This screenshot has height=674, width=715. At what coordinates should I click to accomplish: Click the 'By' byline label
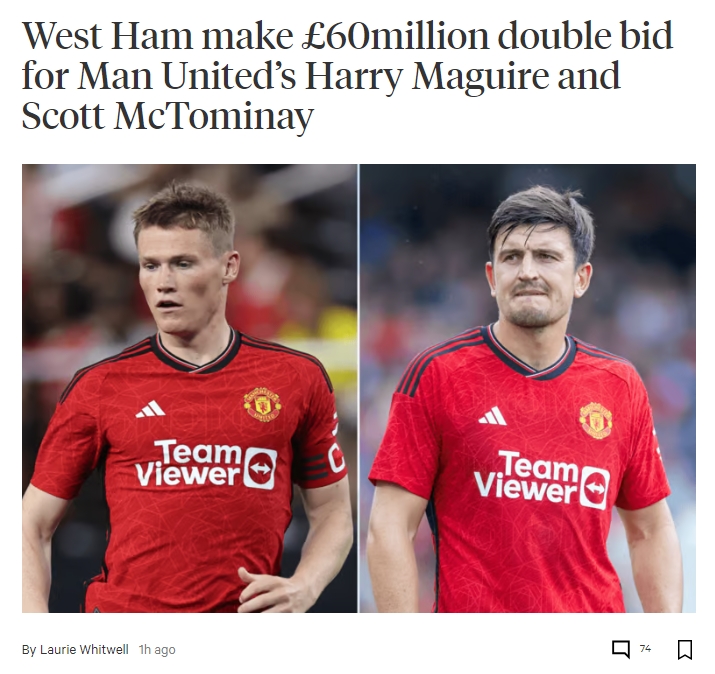click(29, 649)
